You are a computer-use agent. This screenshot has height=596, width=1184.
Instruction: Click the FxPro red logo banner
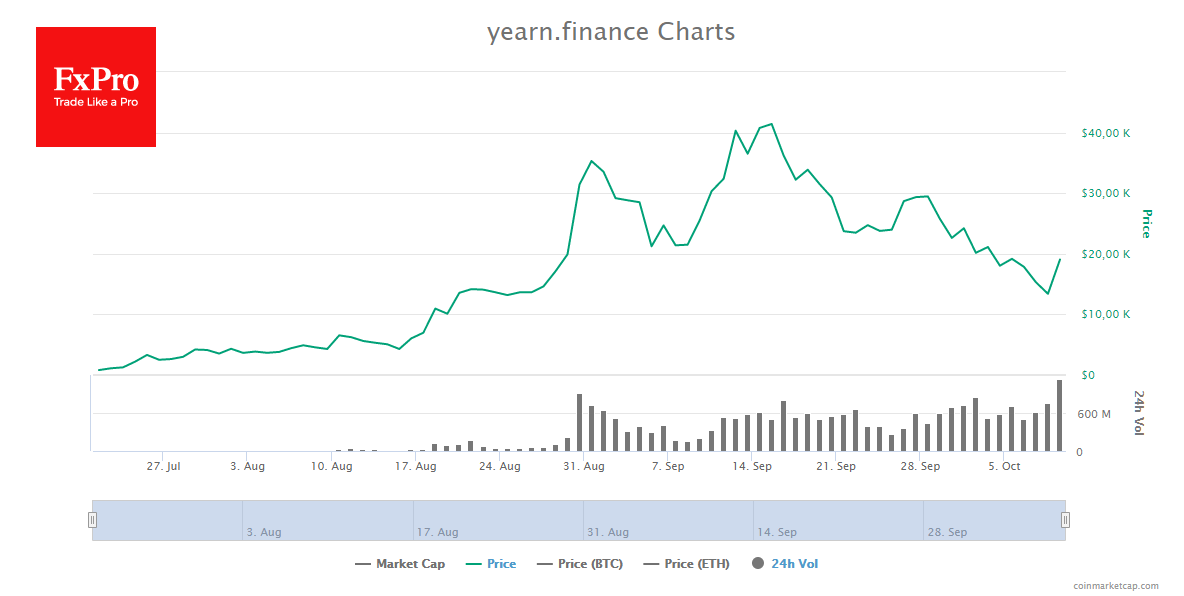pyautogui.click(x=96, y=87)
